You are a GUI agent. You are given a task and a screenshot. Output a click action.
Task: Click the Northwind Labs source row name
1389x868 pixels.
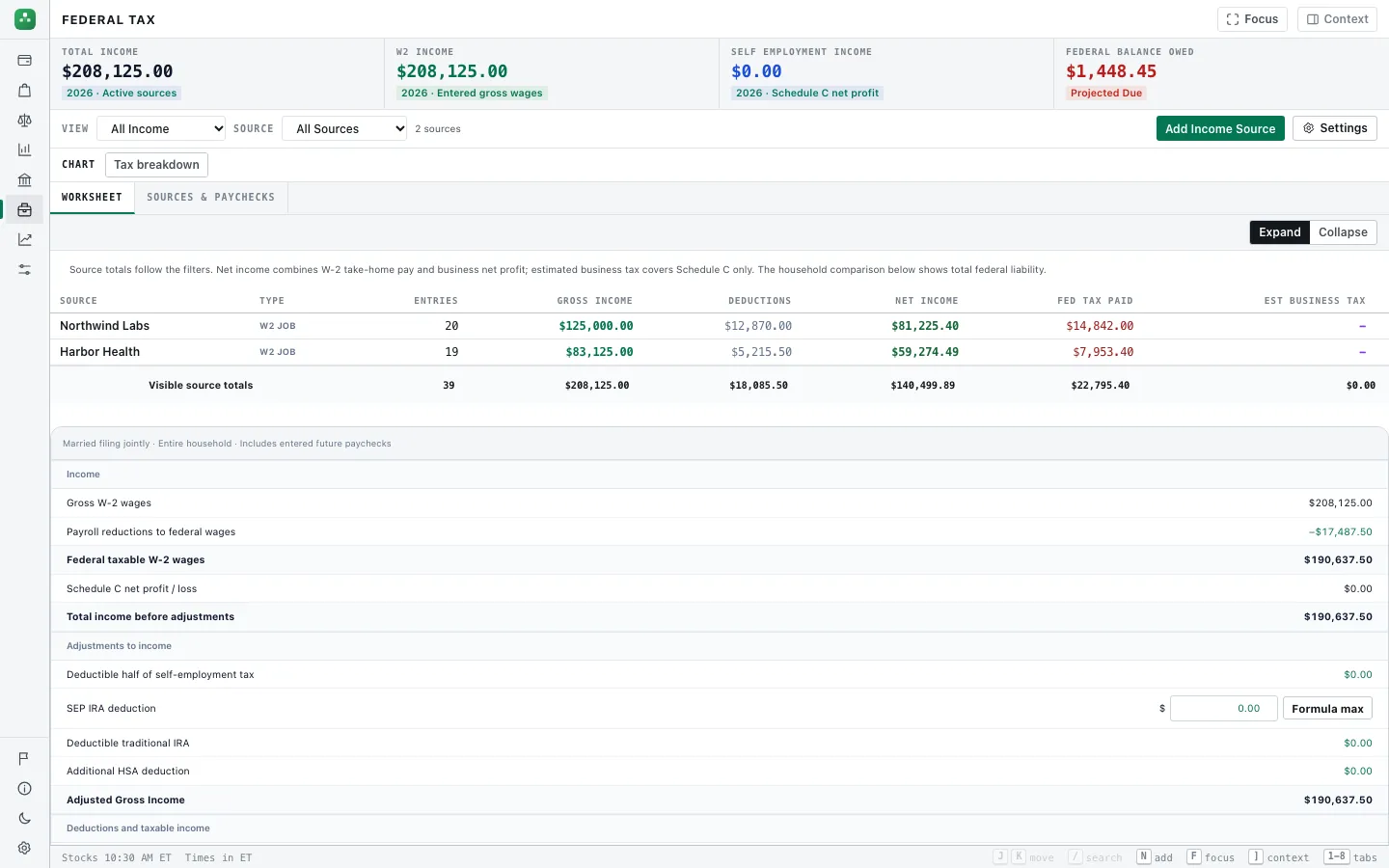[104, 326]
